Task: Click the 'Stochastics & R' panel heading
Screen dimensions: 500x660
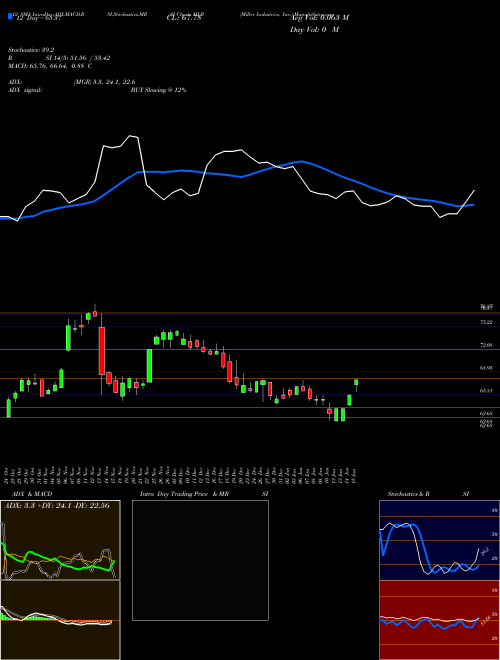Action: (408, 494)
